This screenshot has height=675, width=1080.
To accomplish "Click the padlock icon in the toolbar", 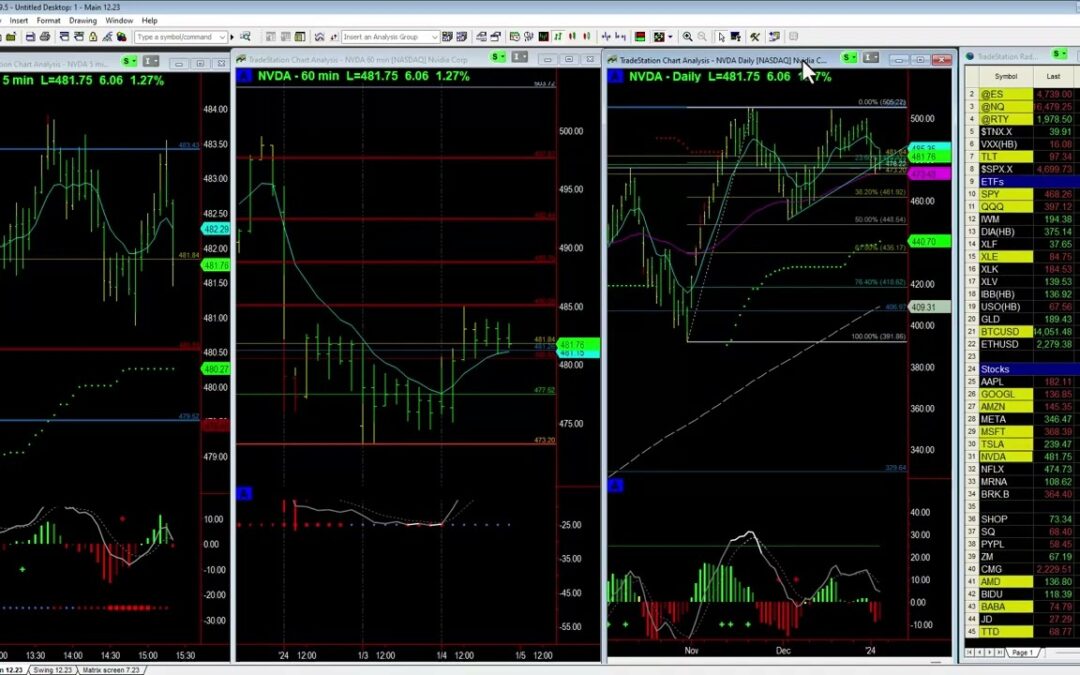I will [93, 37].
